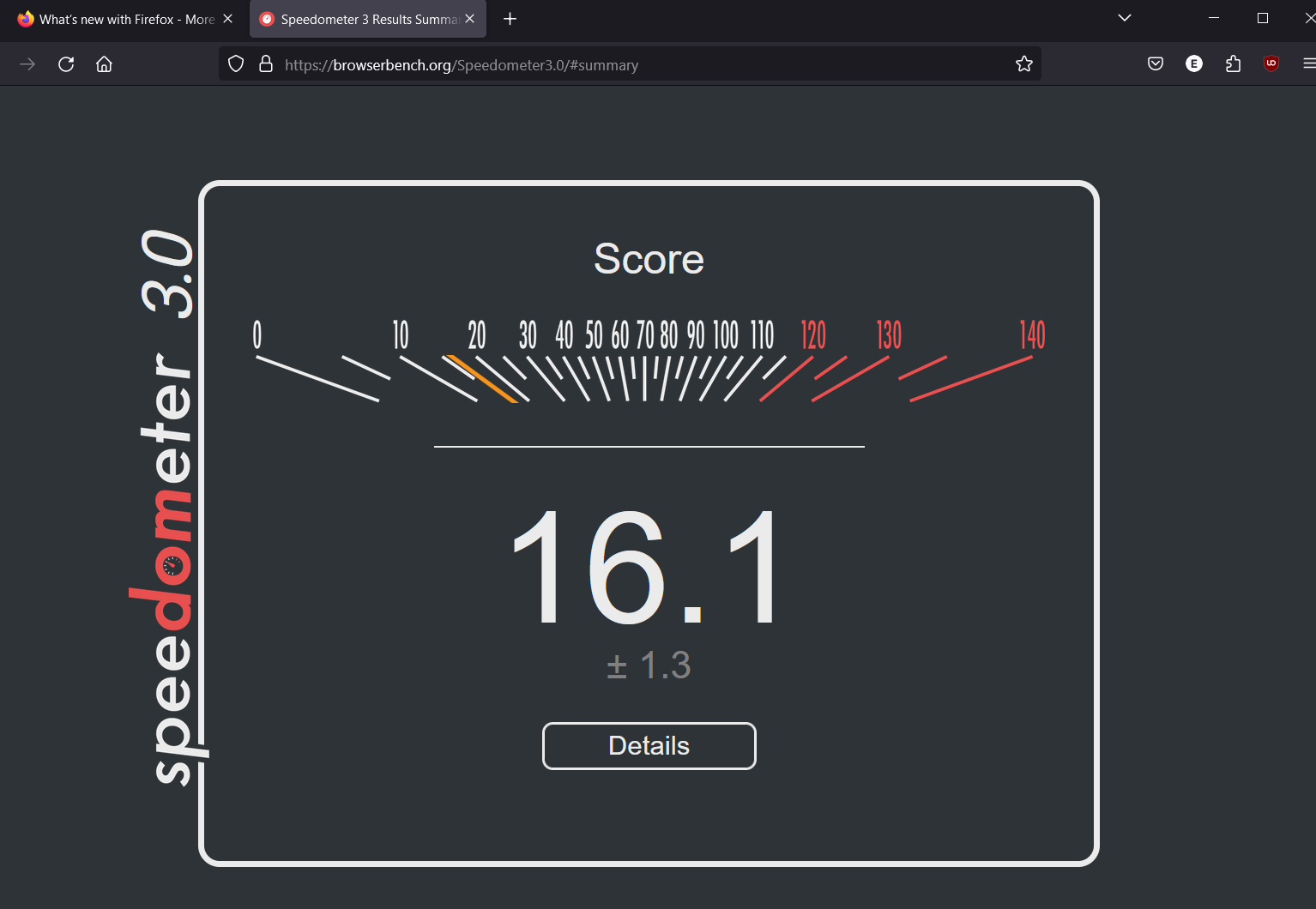Click the Score heading
The height and width of the screenshot is (909, 1316).
[649, 259]
